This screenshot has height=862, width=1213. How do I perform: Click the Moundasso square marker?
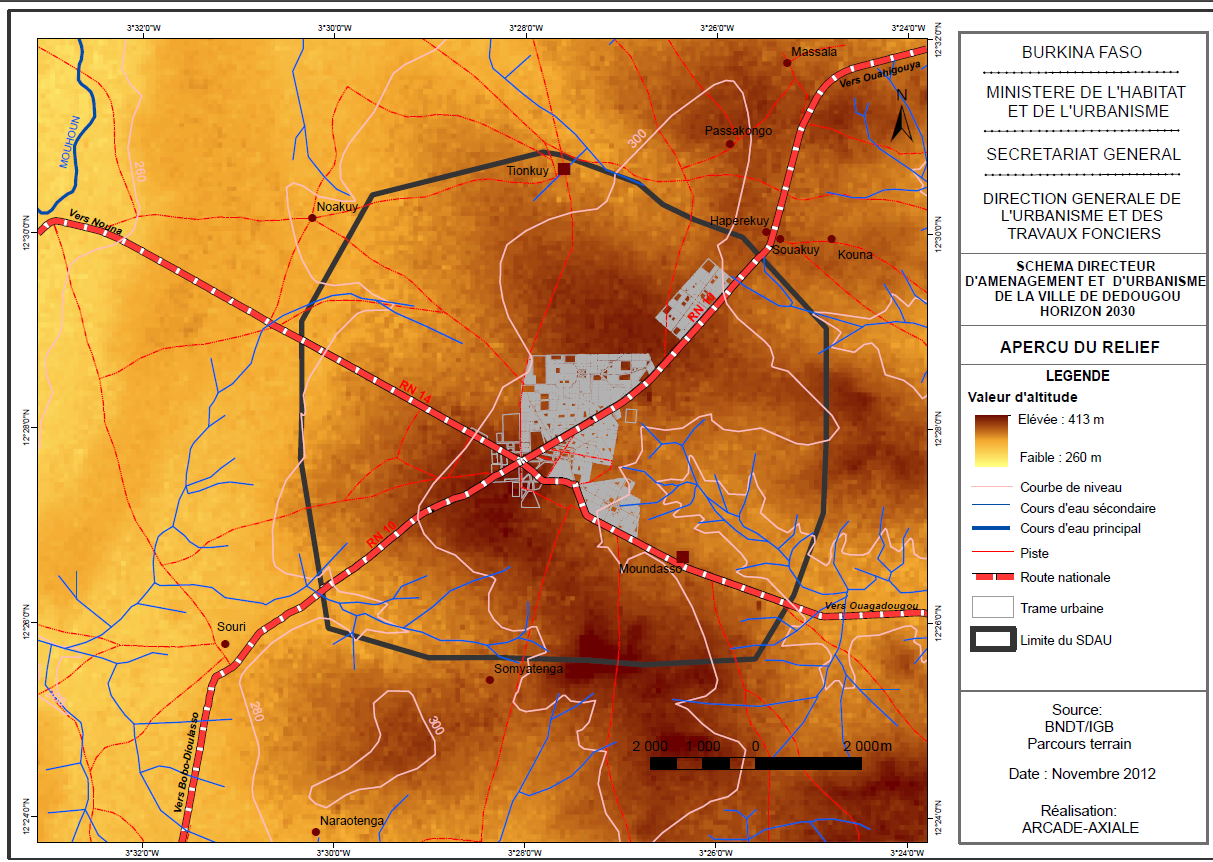[683, 557]
